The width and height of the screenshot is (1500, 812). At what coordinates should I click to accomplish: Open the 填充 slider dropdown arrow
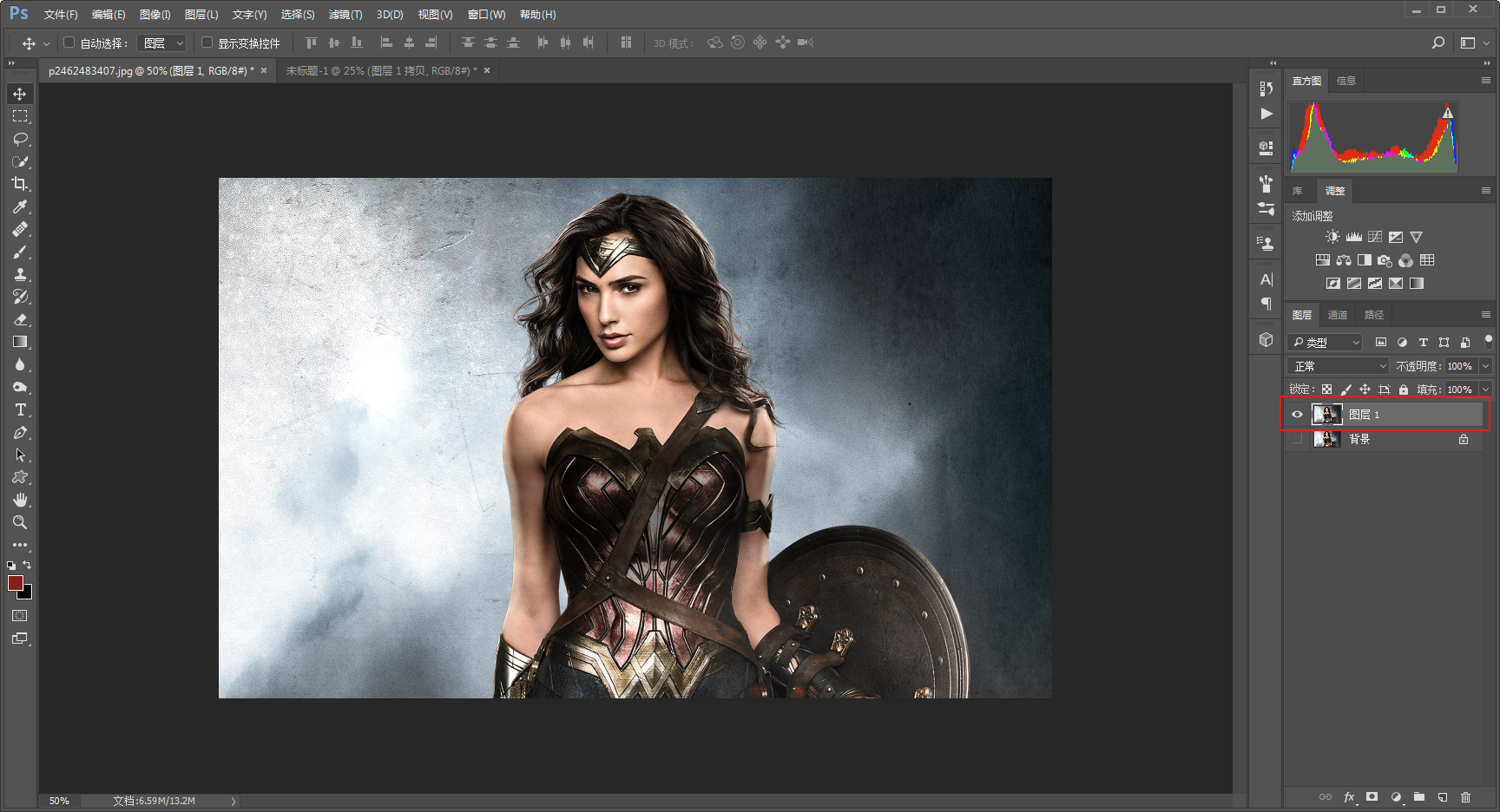(x=1486, y=390)
